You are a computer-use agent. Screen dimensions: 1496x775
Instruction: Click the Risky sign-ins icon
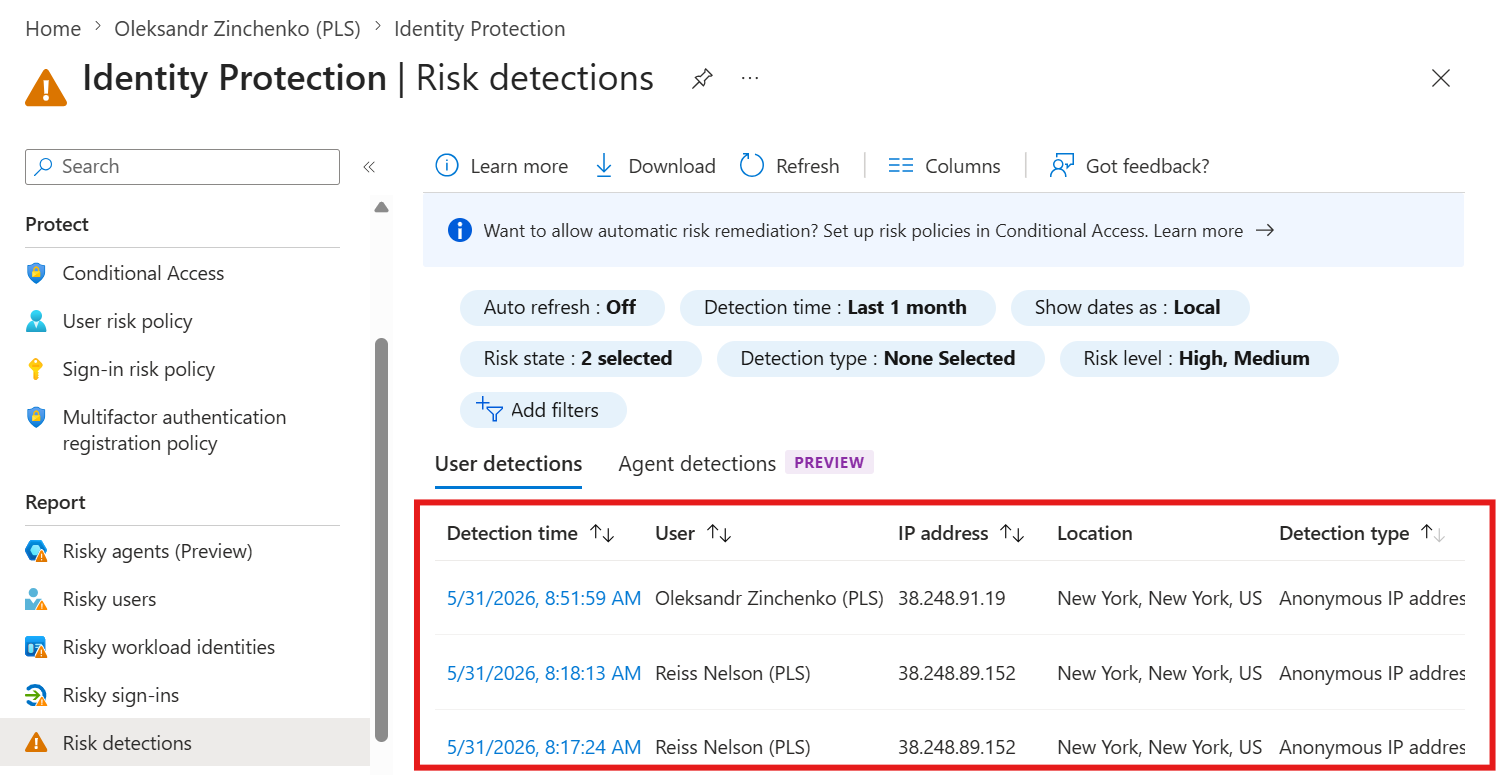click(x=37, y=695)
